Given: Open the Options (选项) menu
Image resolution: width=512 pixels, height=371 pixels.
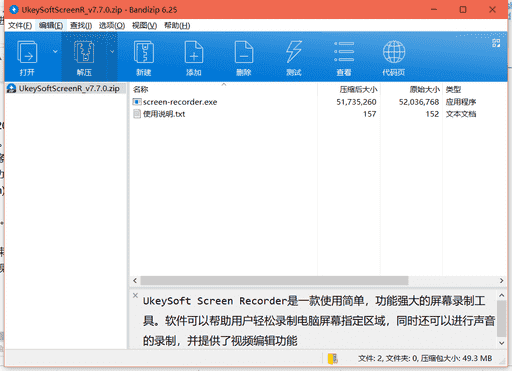Looking at the screenshot, I should tap(112, 26).
